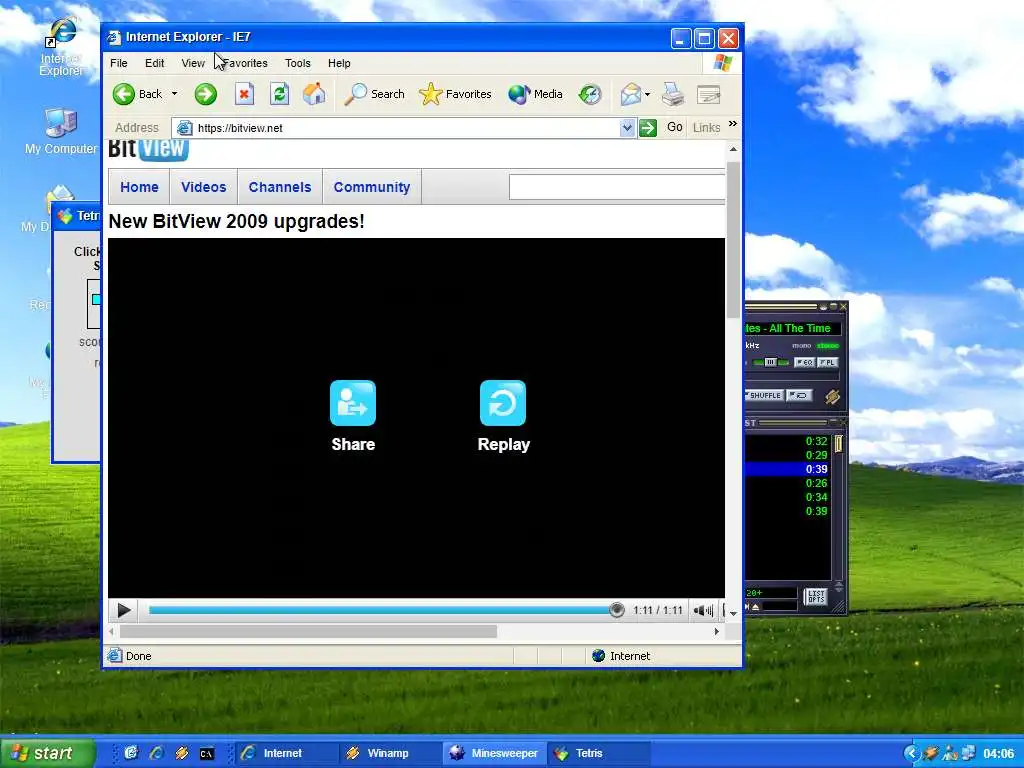The width and height of the screenshot is (1024, 768).
Task: Toggle Winamp EQ button
Action: (x=805, y=362)
